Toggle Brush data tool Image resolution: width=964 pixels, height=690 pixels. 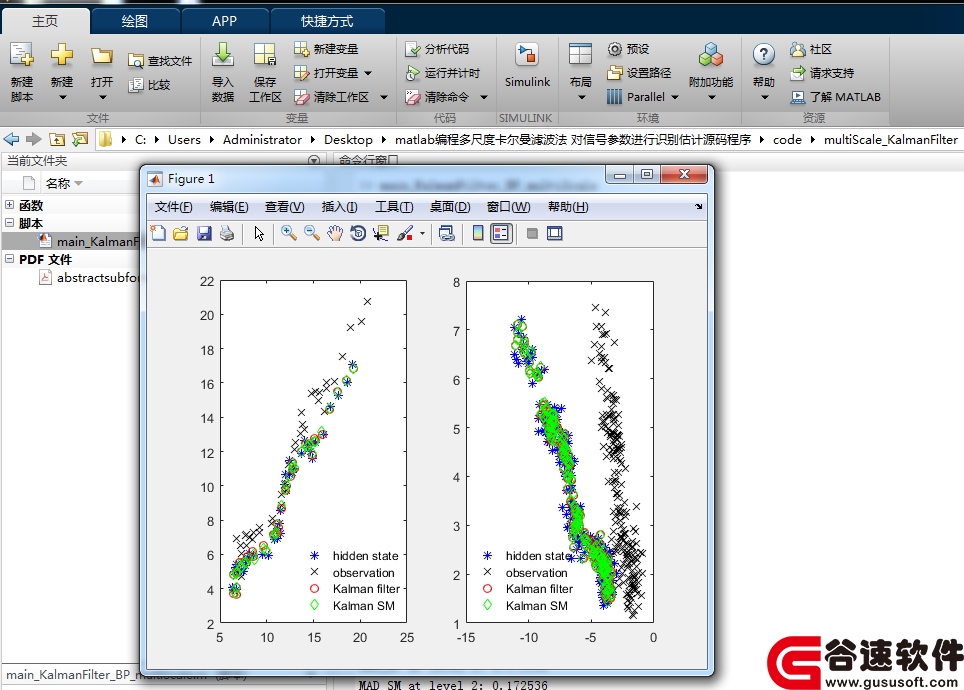[x=405, y=233]
